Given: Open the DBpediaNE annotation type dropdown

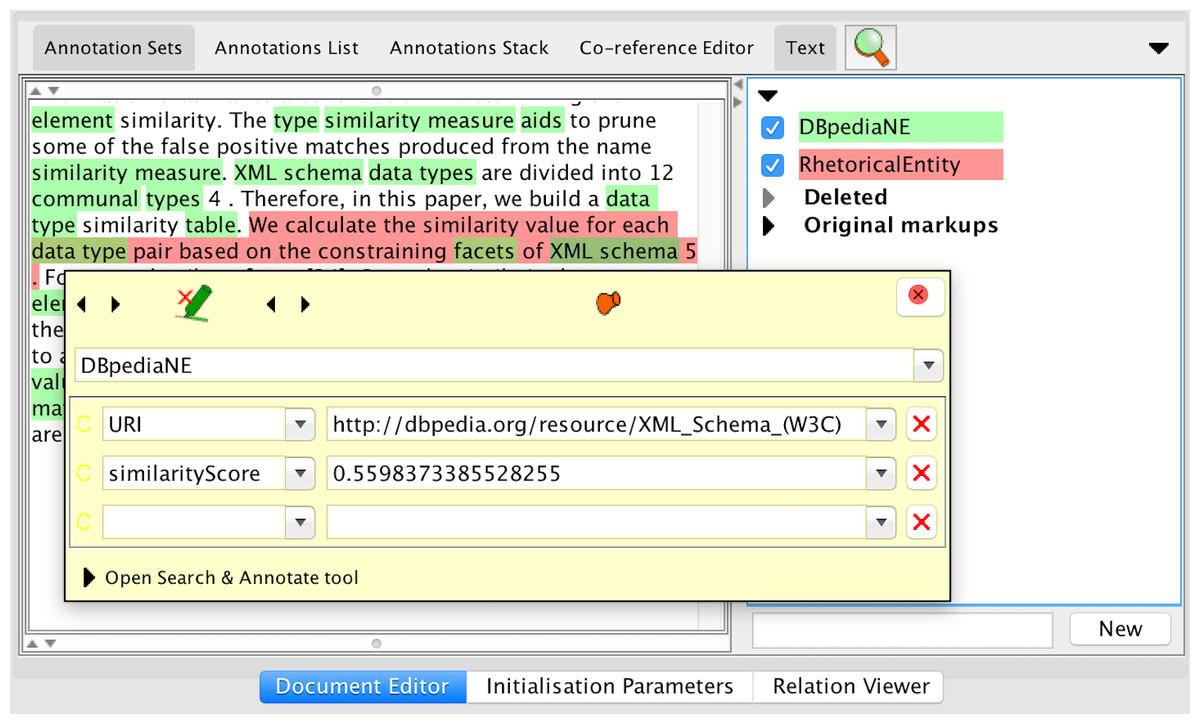Looking at the screenshot, I should (928, 365).
